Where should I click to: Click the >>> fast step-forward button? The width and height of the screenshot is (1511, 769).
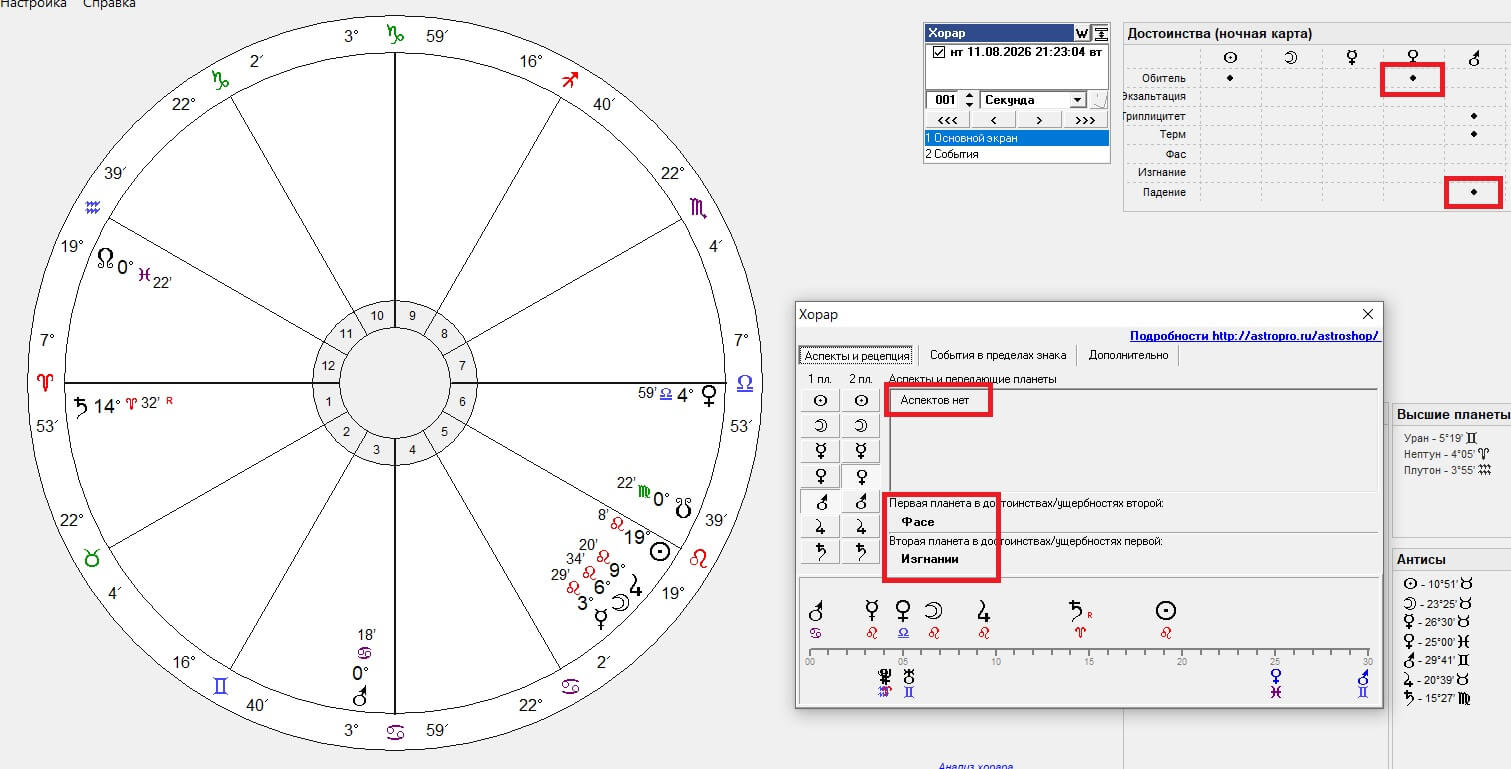pyautogui.click(x=1085, y=120)
